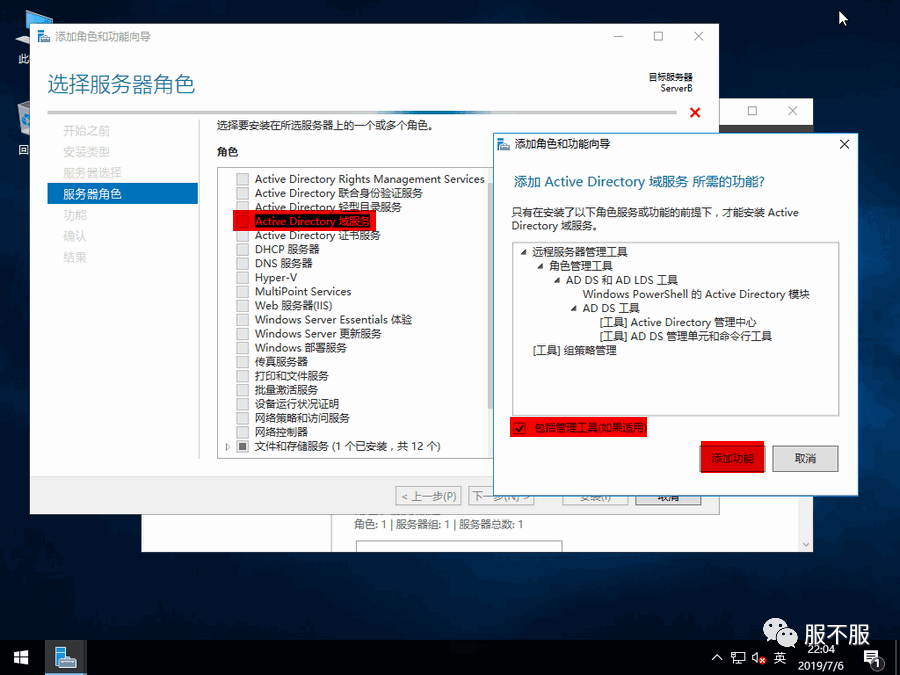900x675 pixels.
Task: Select the [工具] 组策略管理 entry
Action: click(575, 350)
